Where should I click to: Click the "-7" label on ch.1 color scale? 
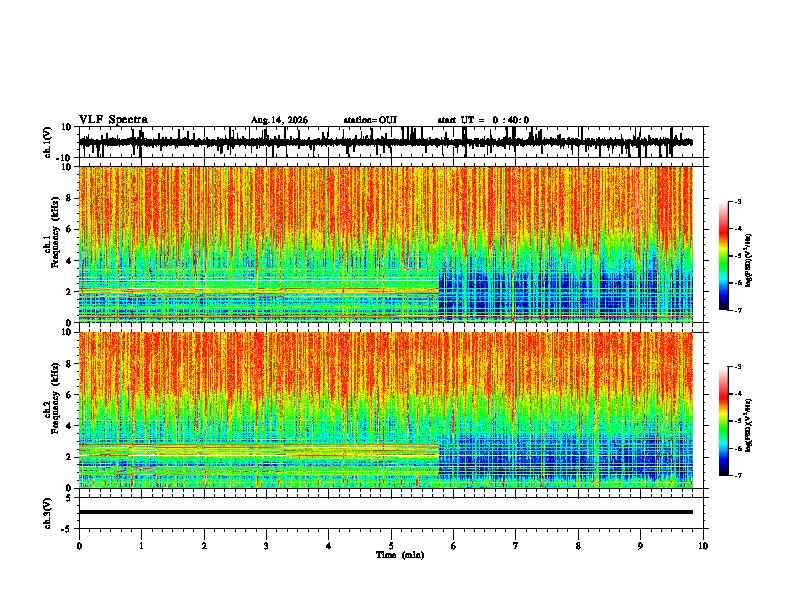pyautogui.click(x=737, y=311)
